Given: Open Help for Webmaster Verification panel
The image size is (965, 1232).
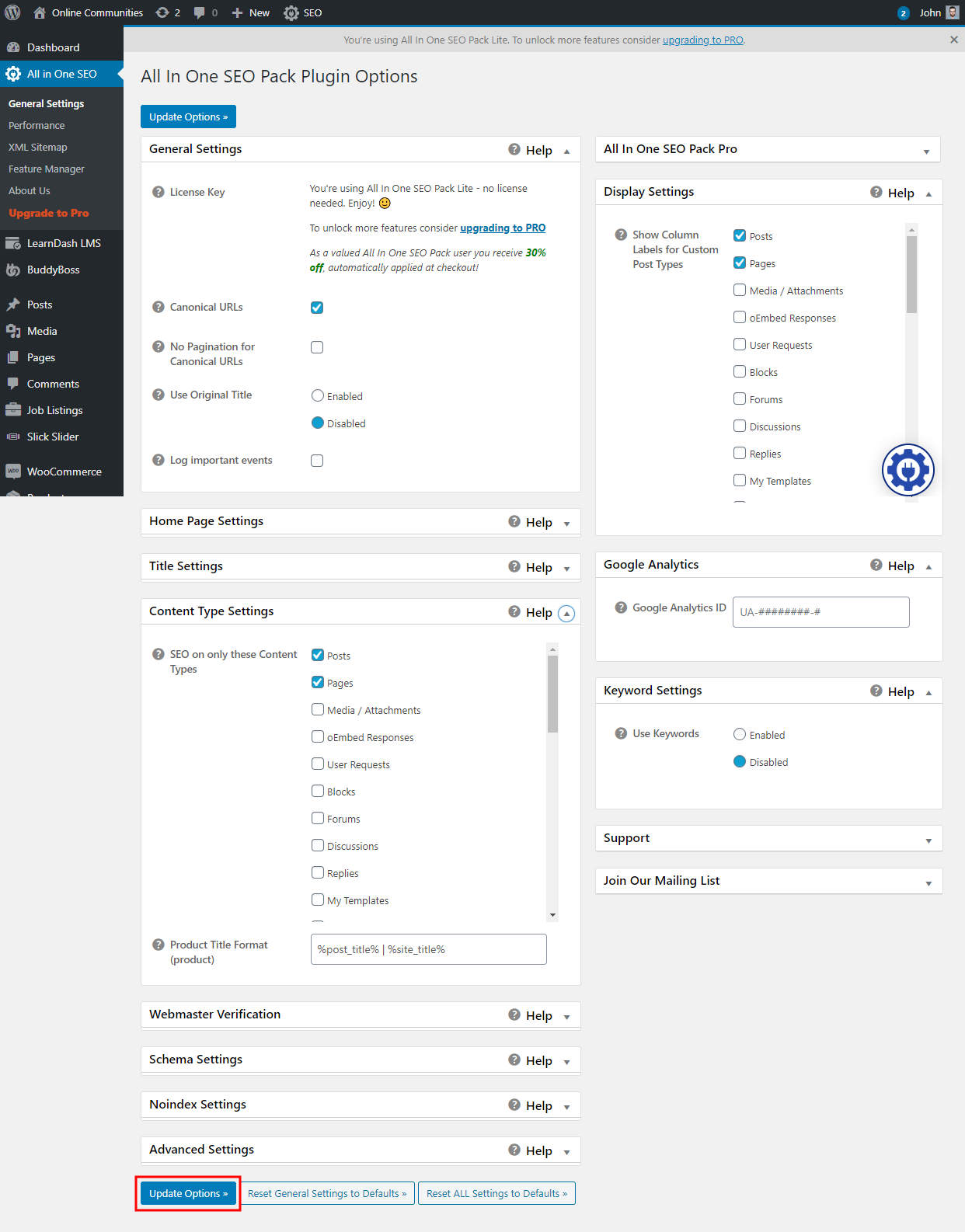Looking at the screenshot, I should [530, 1015].
